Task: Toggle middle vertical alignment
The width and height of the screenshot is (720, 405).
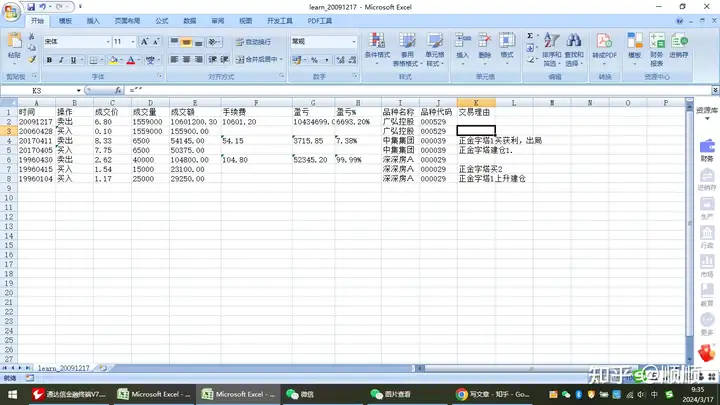Action: click(186, 42)
